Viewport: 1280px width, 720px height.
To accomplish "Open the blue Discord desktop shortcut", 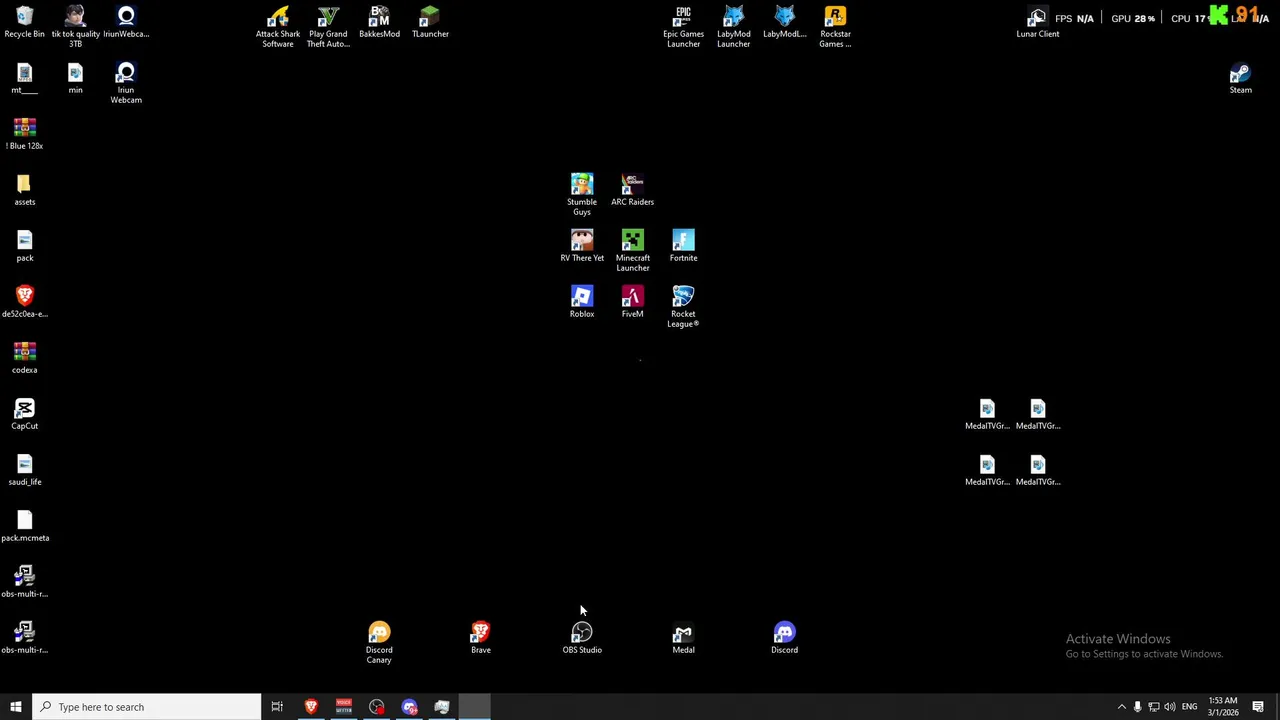I will 784,638.
